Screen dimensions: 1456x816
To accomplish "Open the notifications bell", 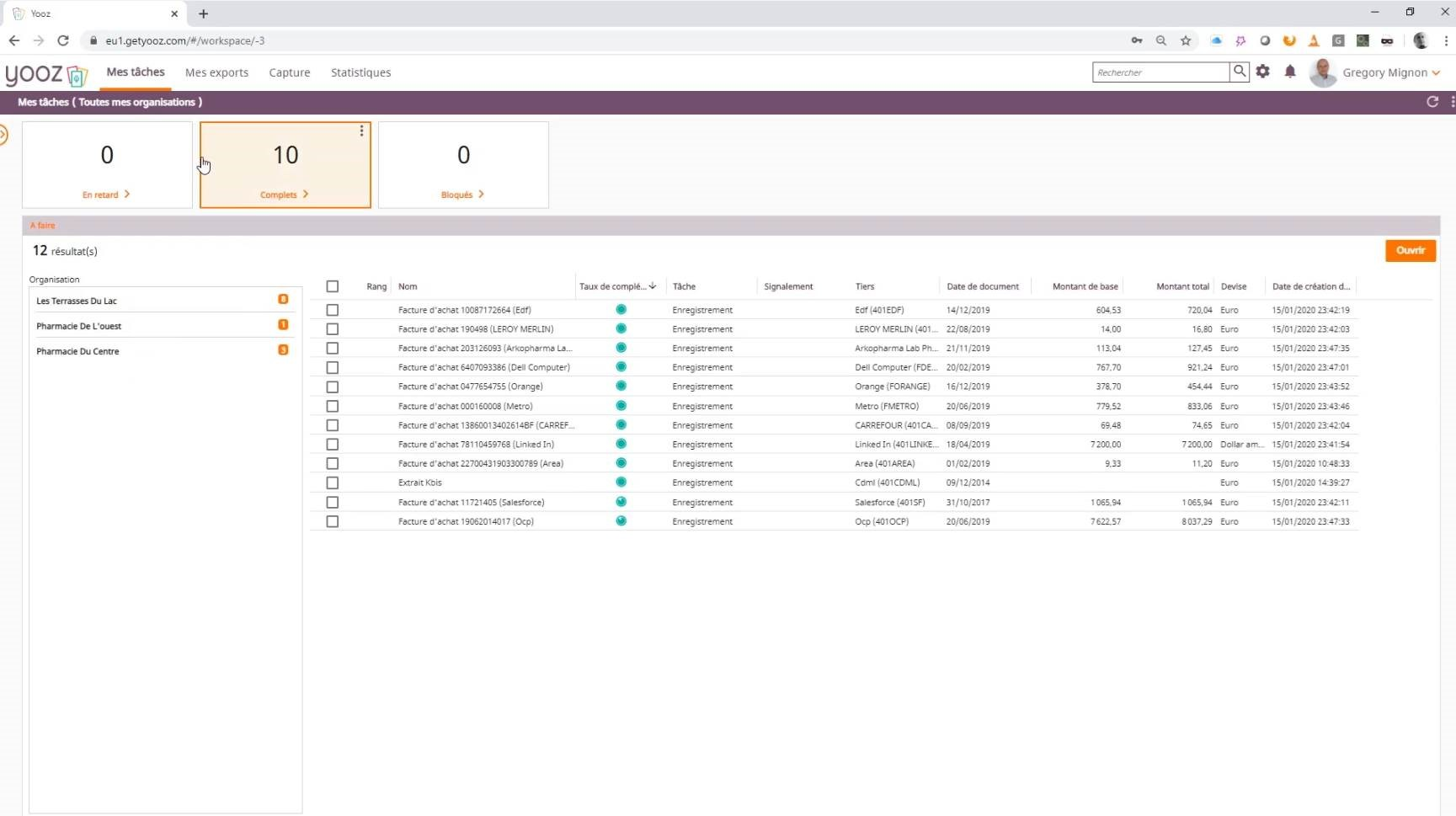I will click(x=1290, y=72).
